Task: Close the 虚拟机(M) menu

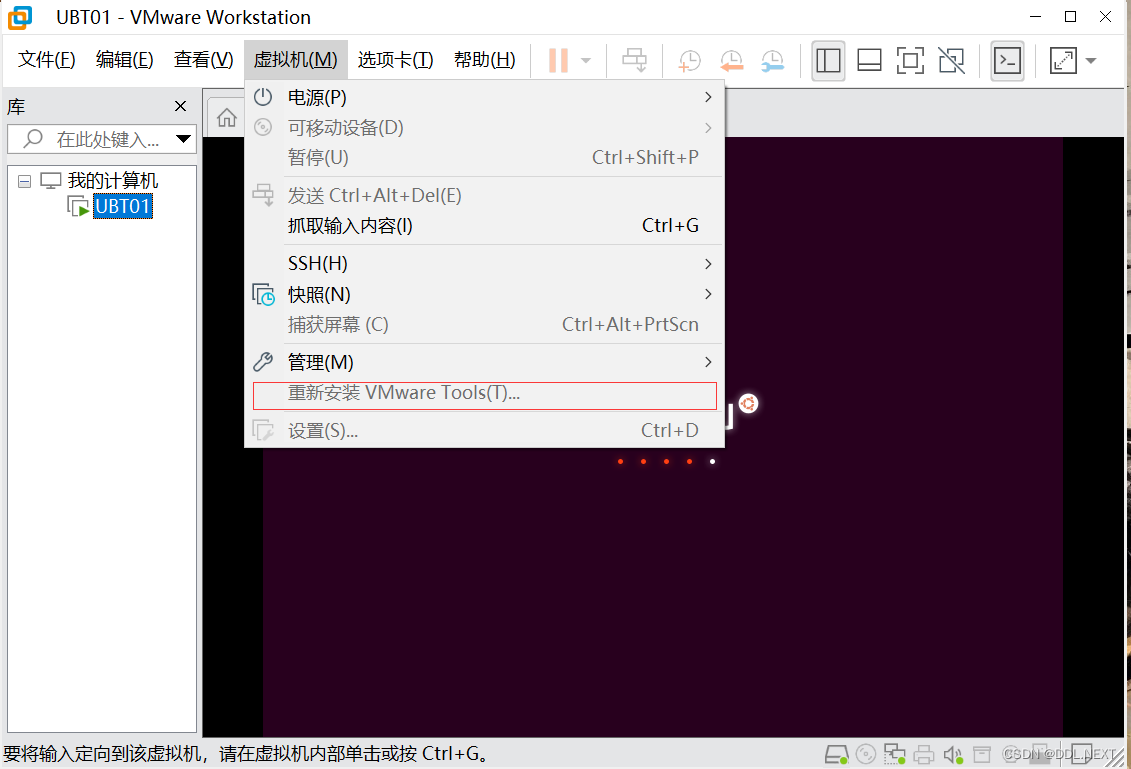Action: tap(296, 59)
